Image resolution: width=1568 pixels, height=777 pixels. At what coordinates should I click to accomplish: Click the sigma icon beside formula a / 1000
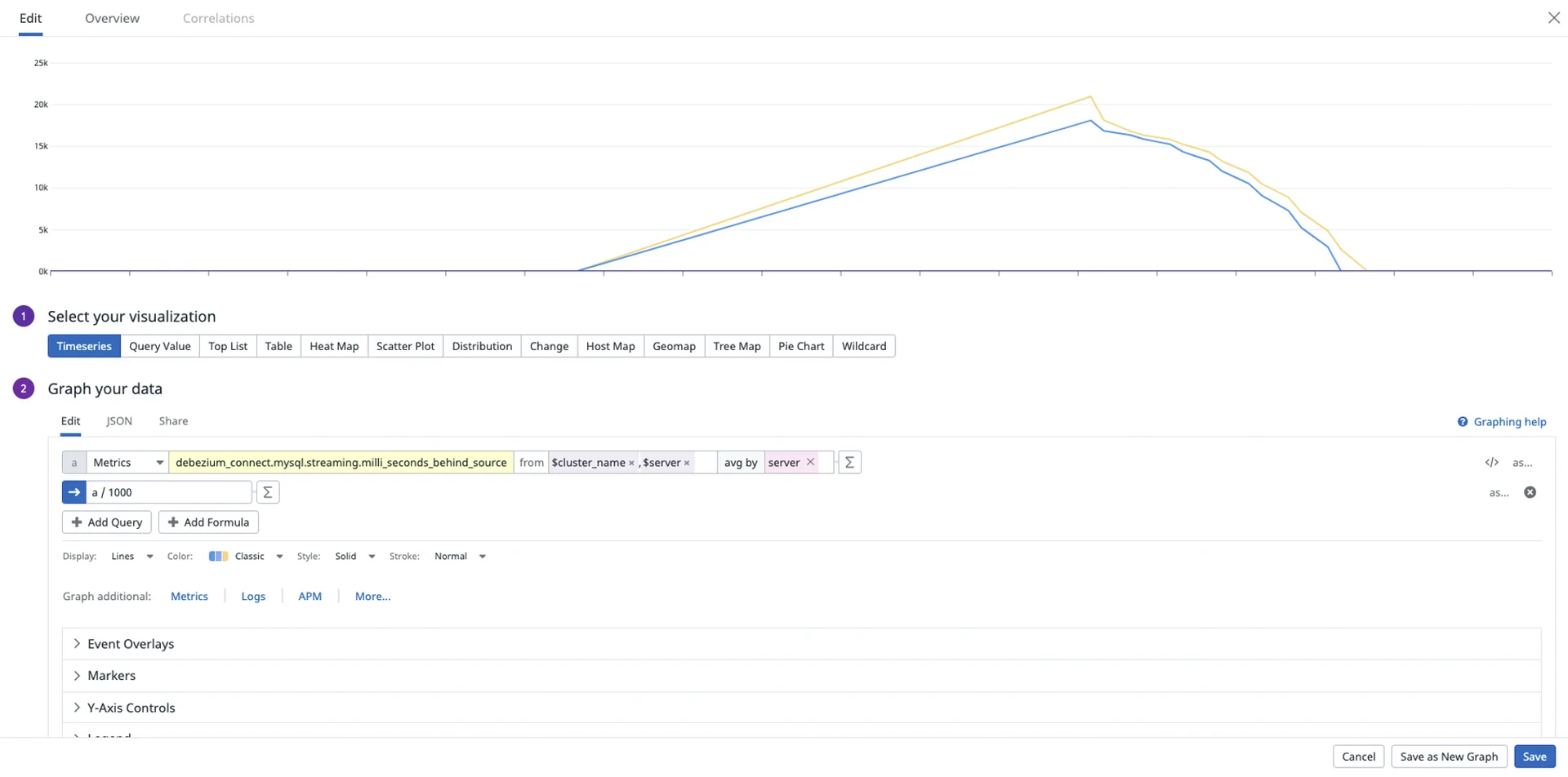point(268,492)
